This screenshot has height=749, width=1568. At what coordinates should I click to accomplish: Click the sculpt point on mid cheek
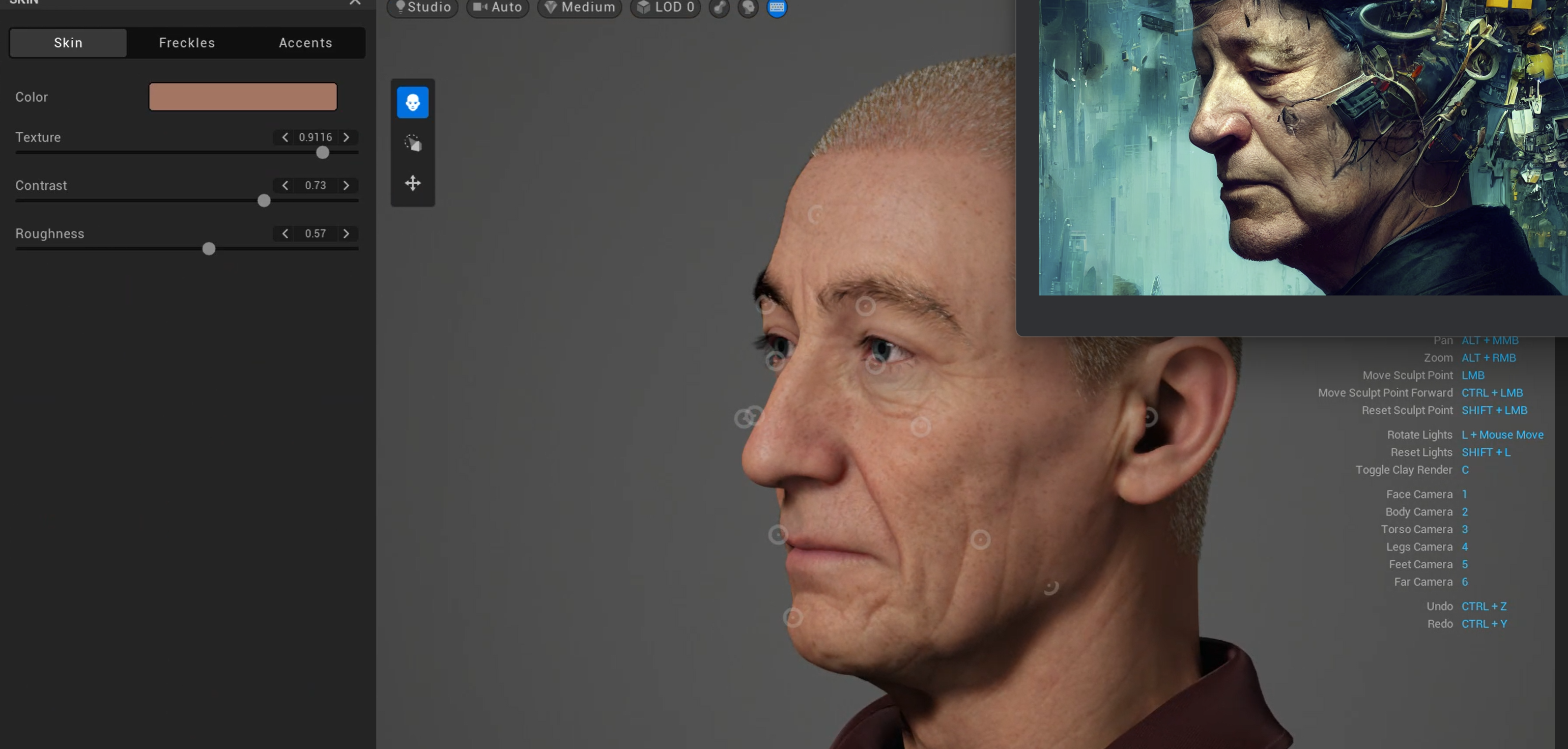pos(981,539)
